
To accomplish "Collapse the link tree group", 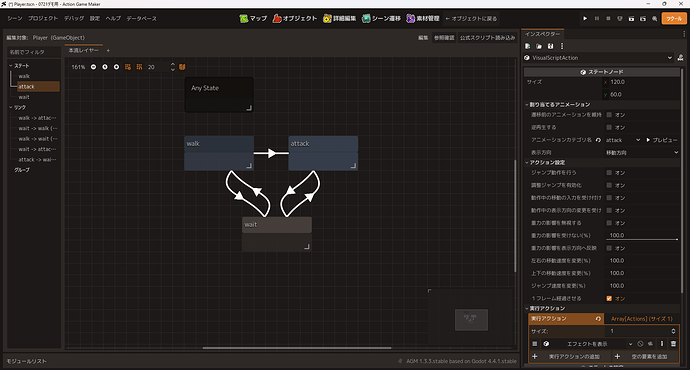I will pos(11,107).
